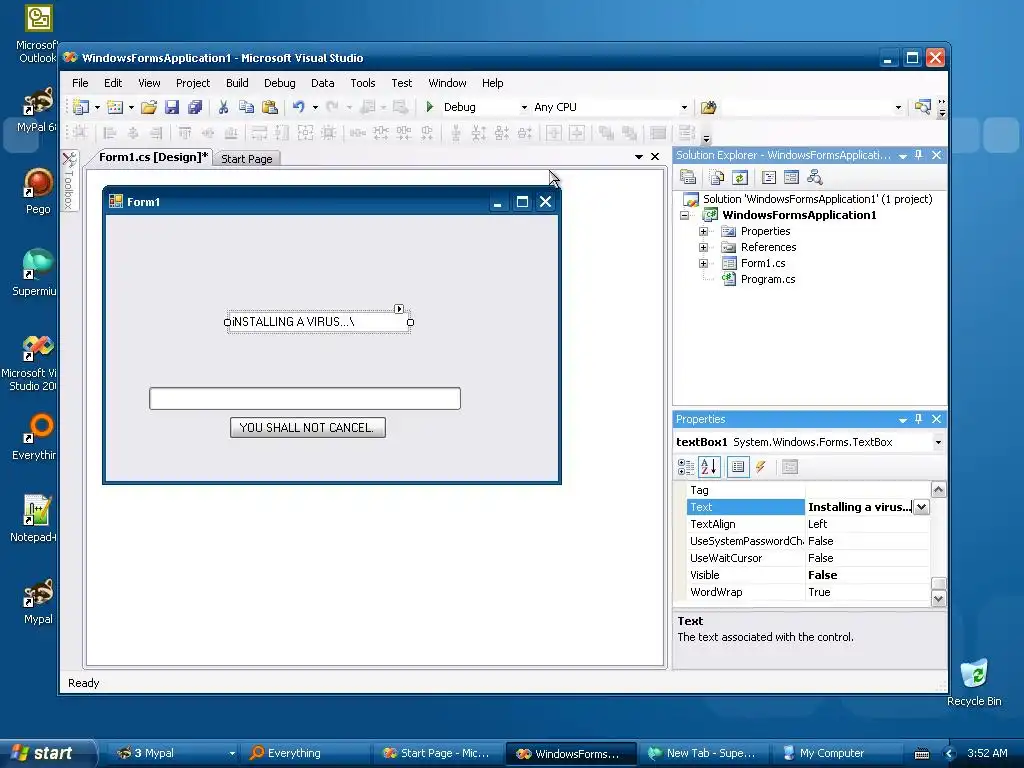Select the WordWrap property row
Viewport: 1024px width, 768px height.
coord(808,592)
